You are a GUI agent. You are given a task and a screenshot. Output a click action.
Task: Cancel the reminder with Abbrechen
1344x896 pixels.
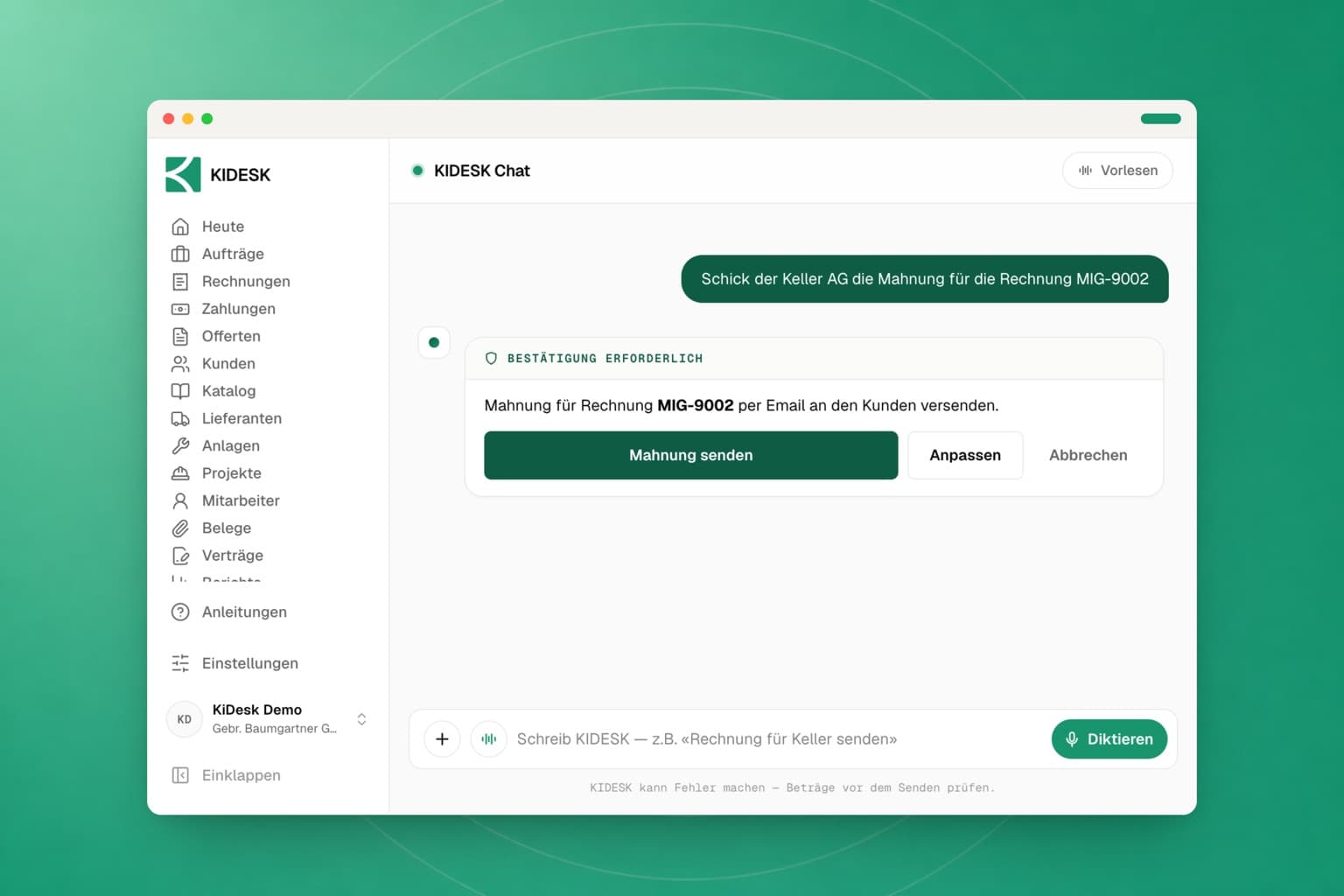tap(1088, 455)
